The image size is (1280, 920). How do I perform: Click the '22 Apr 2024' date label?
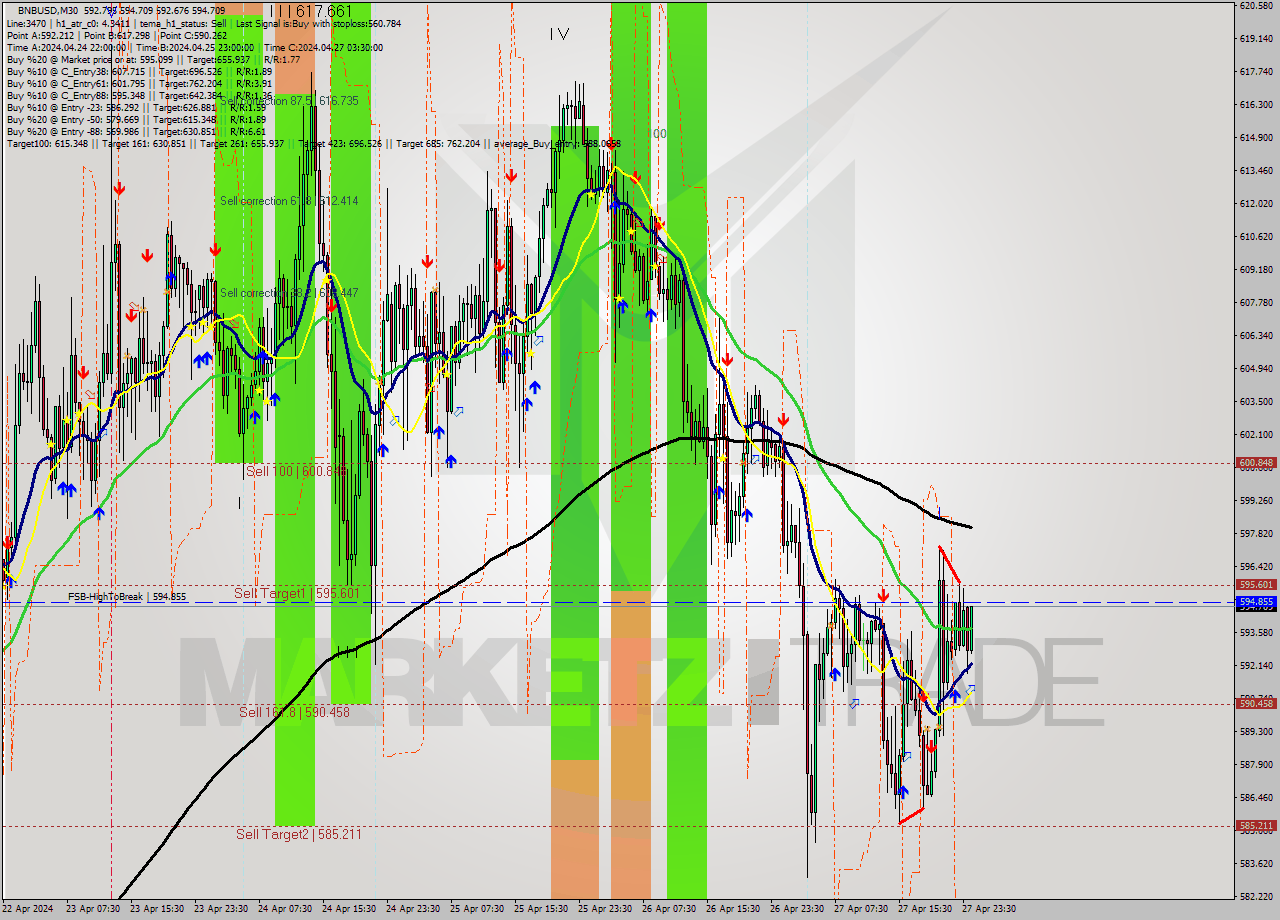(29, 909)
